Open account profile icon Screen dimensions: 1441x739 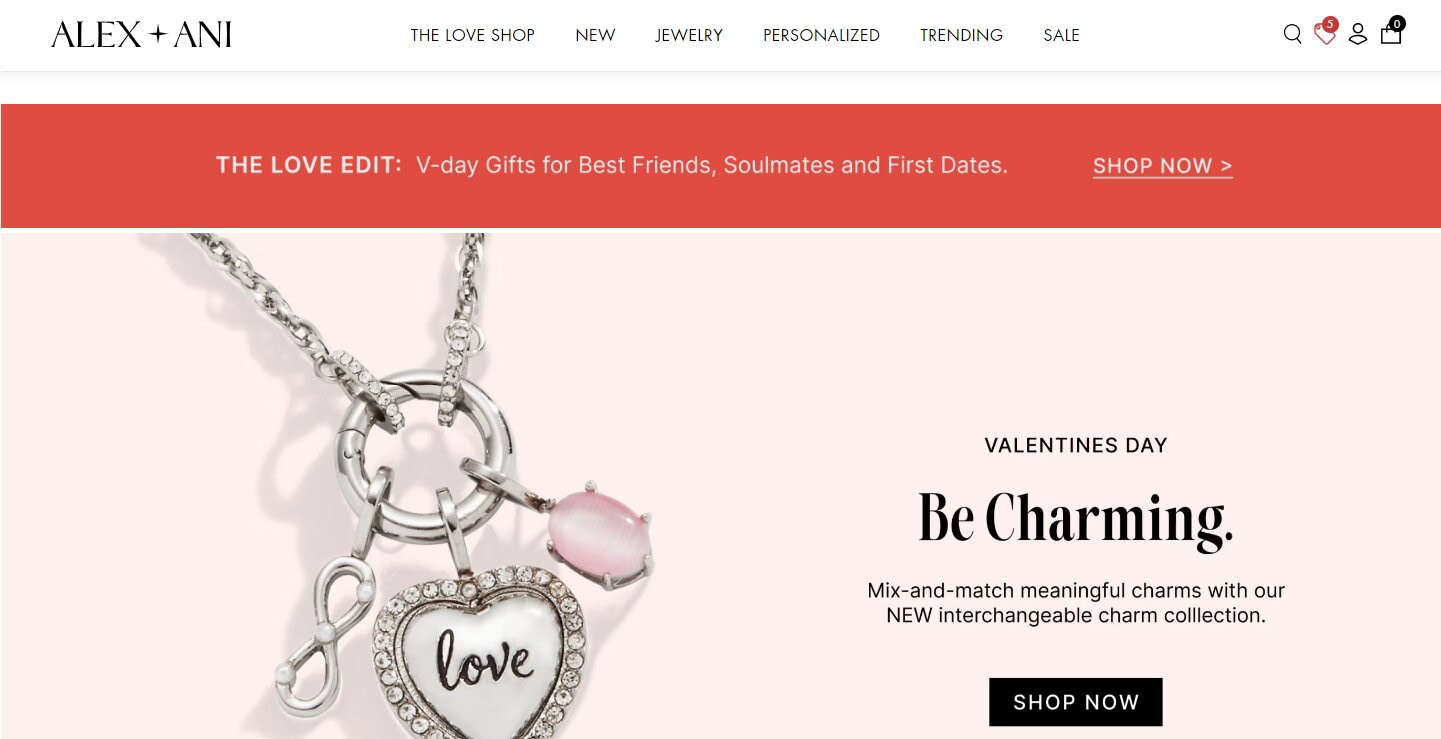pos(1358,35)
